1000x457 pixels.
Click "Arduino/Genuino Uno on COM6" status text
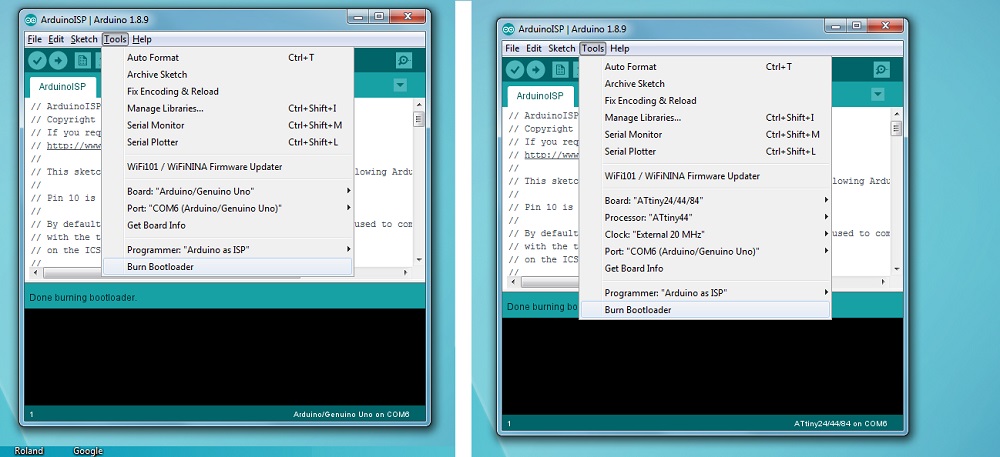(351, 415)
